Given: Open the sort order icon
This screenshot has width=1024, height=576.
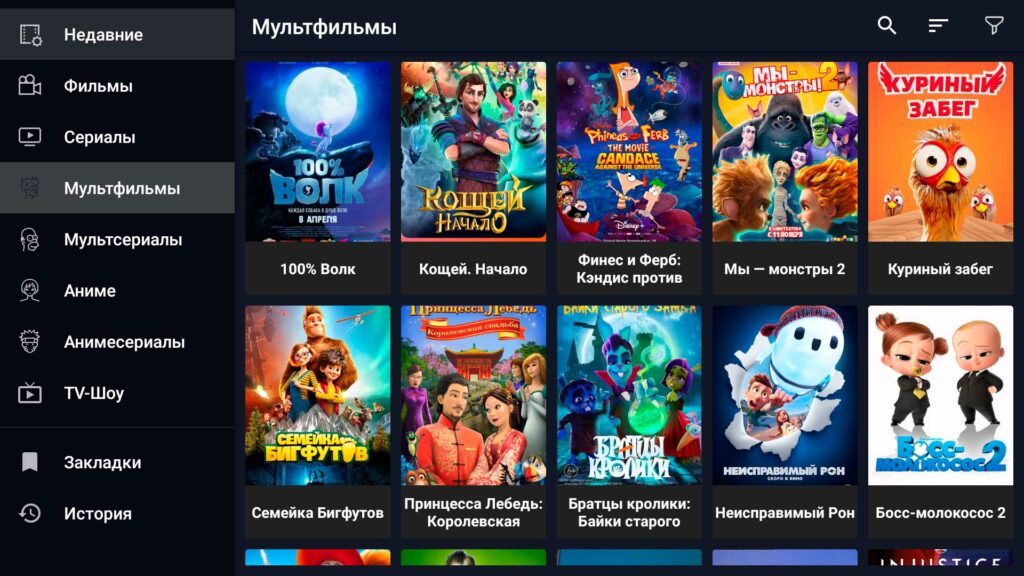Looking at the screenshot, I should (938, 25).
